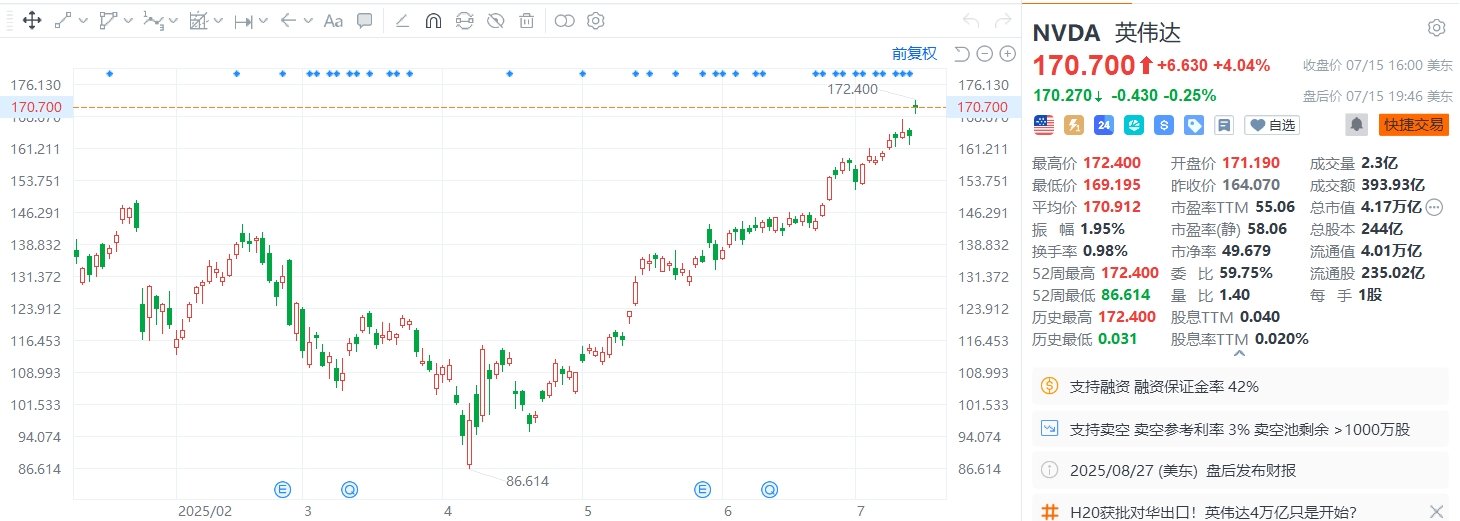1460x521 pixels.
Task: Zoom out the chart with minus
Action: (984, 54)
